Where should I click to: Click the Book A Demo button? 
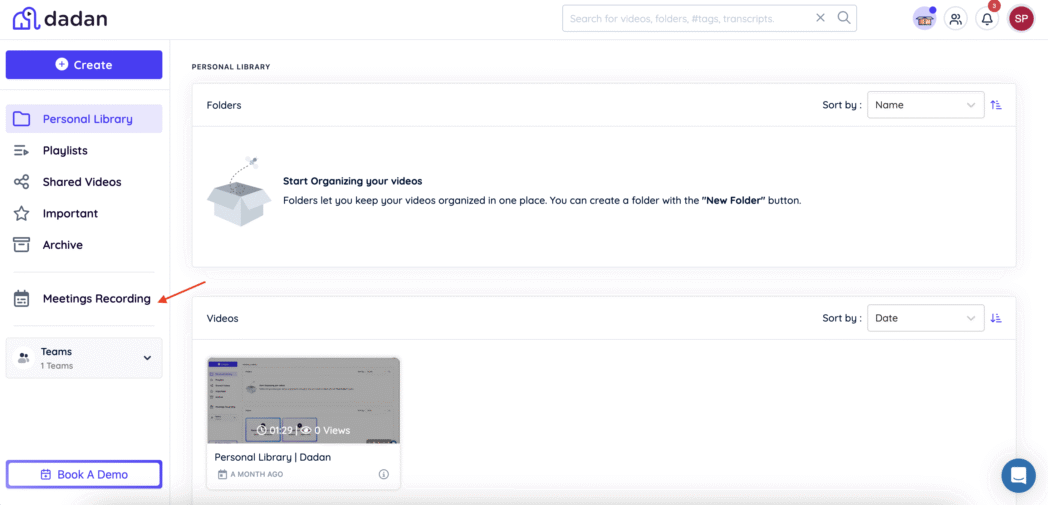(84, 474)
